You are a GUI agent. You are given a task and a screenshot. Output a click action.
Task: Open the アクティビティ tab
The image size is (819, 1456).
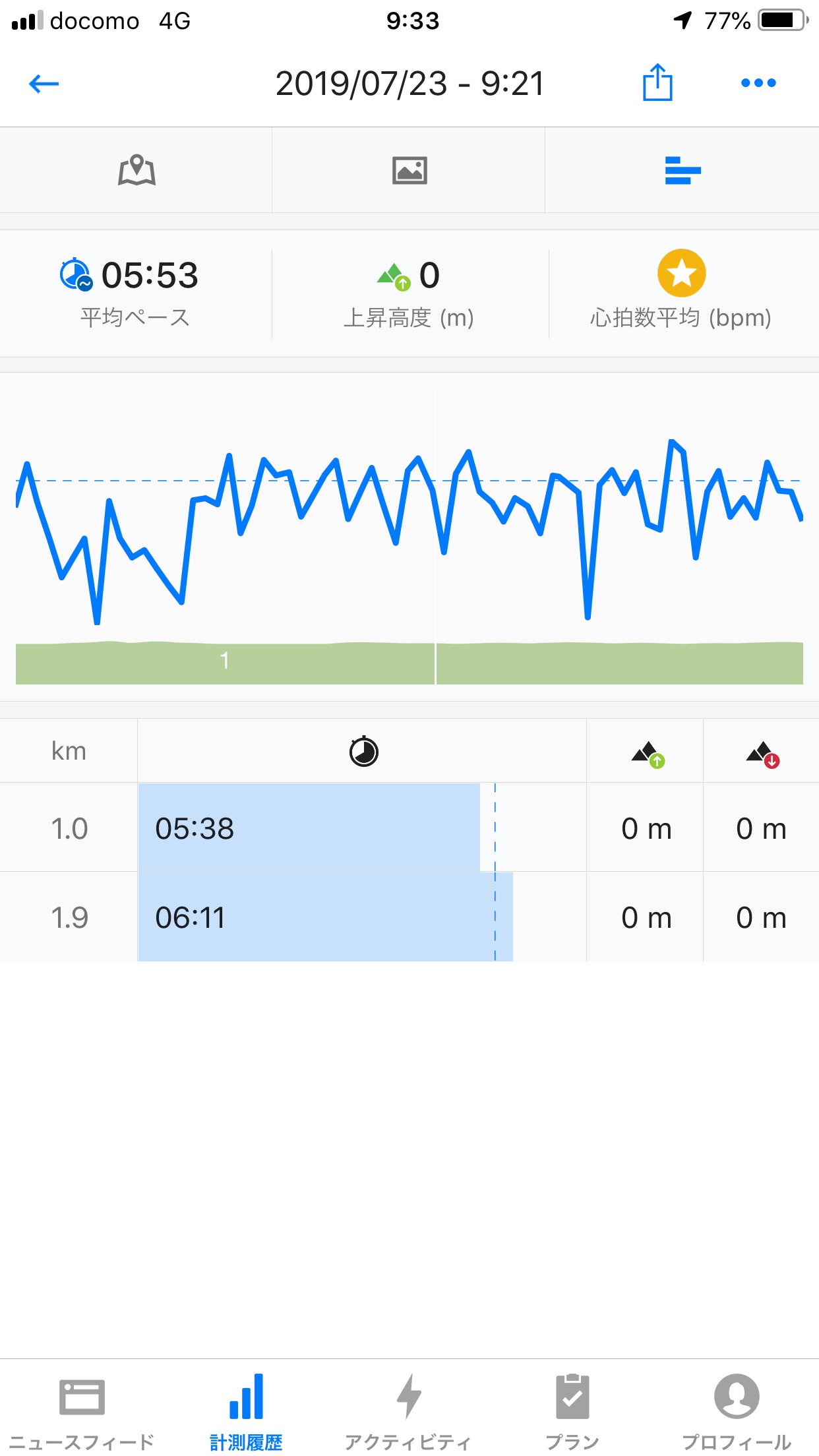pos(409,1410)
